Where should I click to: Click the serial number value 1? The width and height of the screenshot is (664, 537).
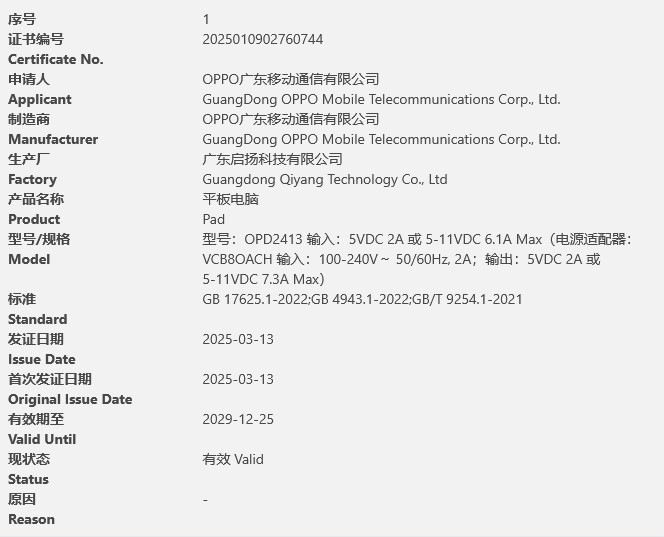pyautogui.click(x=206, y=19)
